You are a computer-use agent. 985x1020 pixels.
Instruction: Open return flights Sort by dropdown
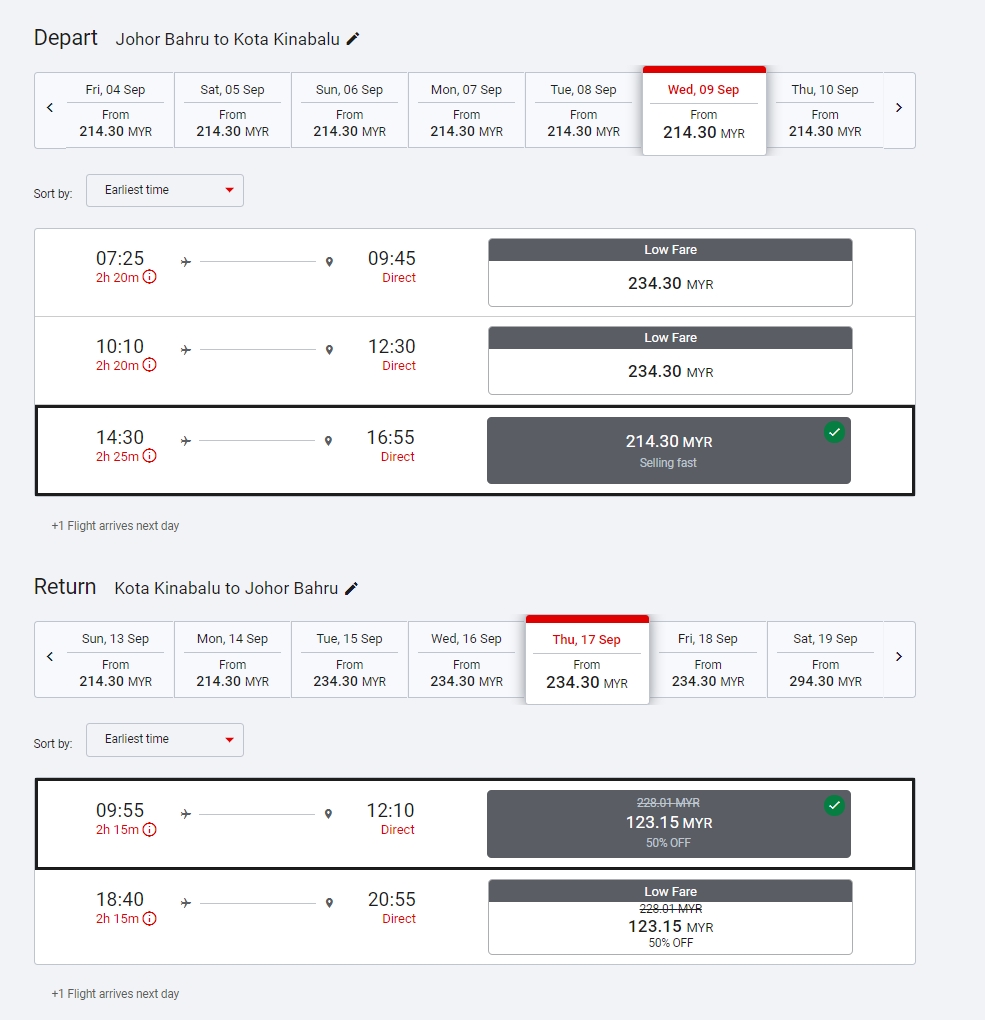click(165, 739)
